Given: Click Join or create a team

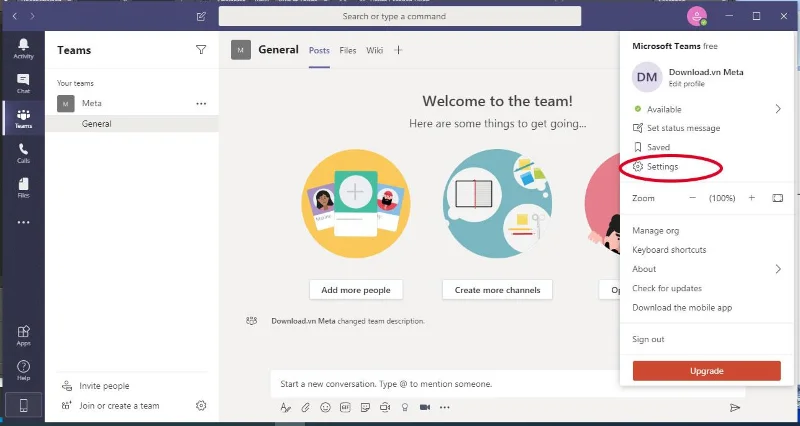Looking at the screenshot, I should tap(119, 406).
